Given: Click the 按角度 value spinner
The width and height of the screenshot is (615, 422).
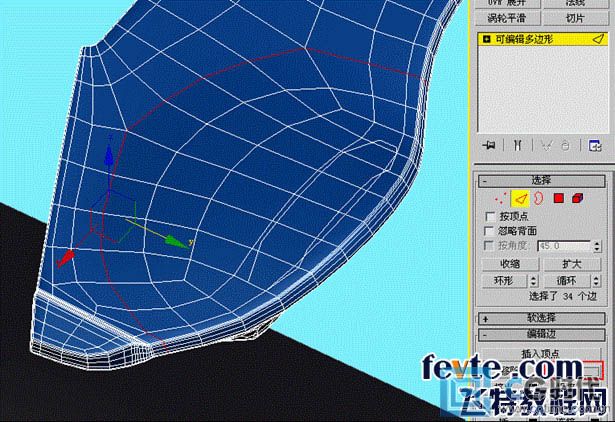Looking at the screenshot, I should point(597,246).
